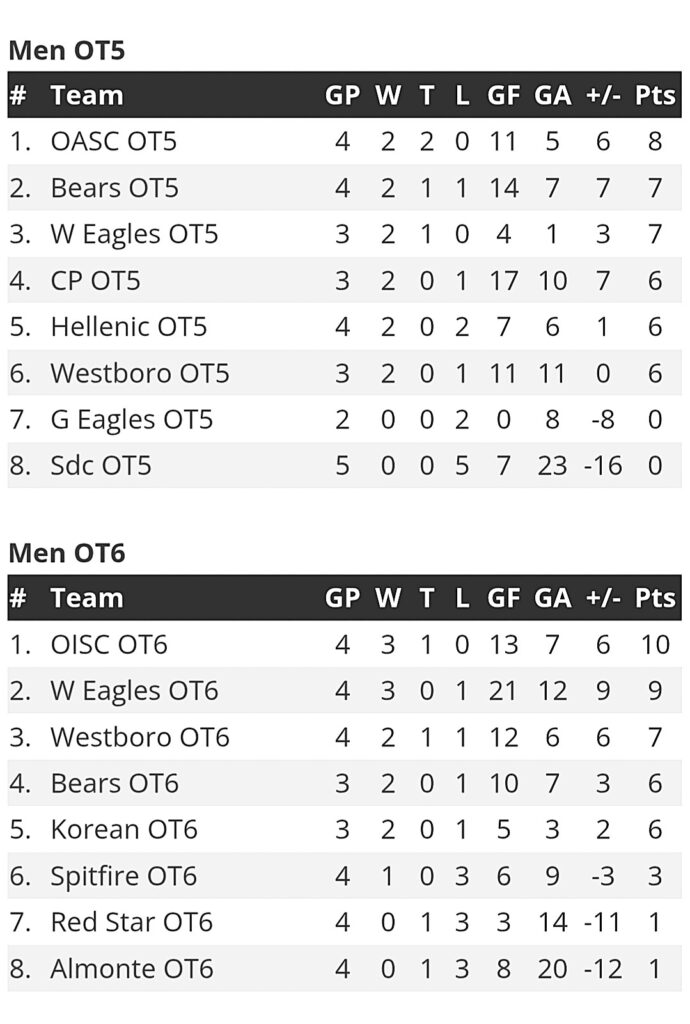Click the Men OT5 division heading
Viewport: 690px width, 1024px height.
(67, 50)
